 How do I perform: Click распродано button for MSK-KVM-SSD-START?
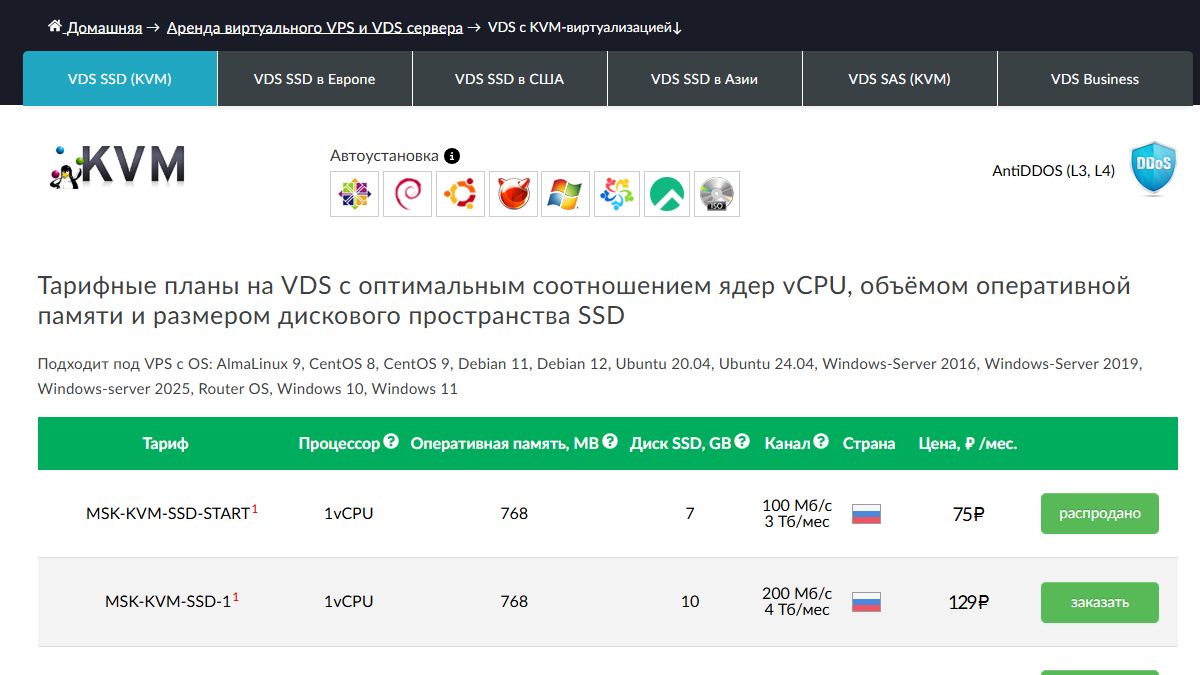tap(1100, 514)
